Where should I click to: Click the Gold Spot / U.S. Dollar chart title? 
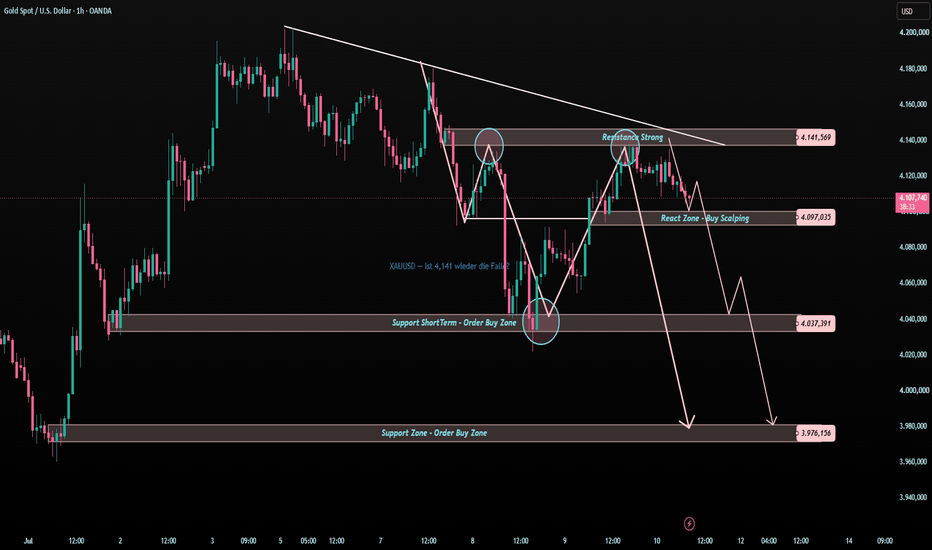coord(57,11)
